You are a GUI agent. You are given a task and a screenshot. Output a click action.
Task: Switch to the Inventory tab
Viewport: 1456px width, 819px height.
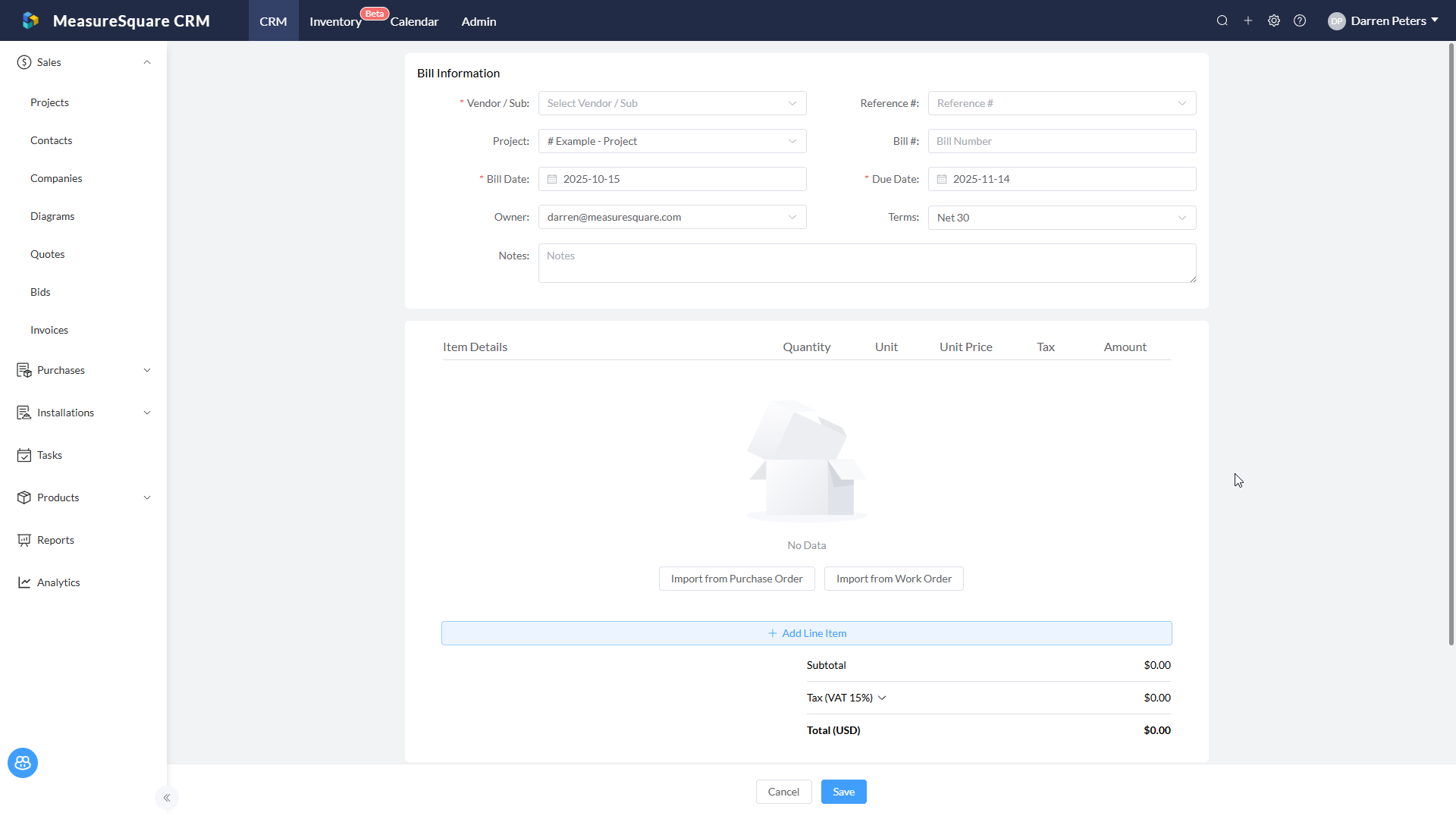pos(335,21)
